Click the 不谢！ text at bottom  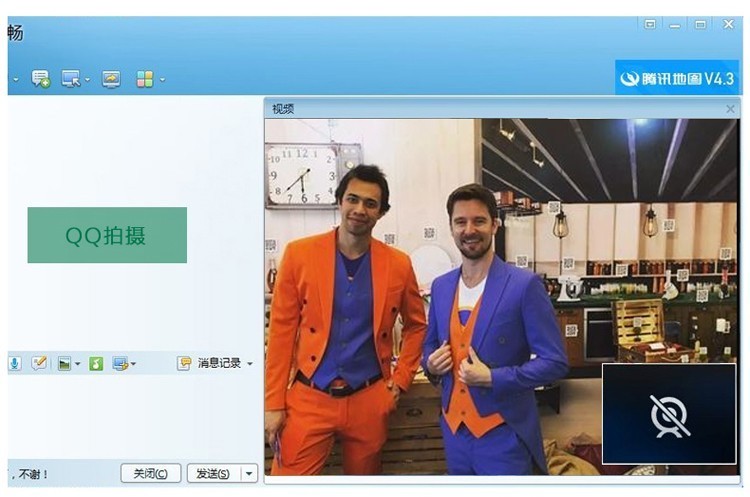coord(33,475)
